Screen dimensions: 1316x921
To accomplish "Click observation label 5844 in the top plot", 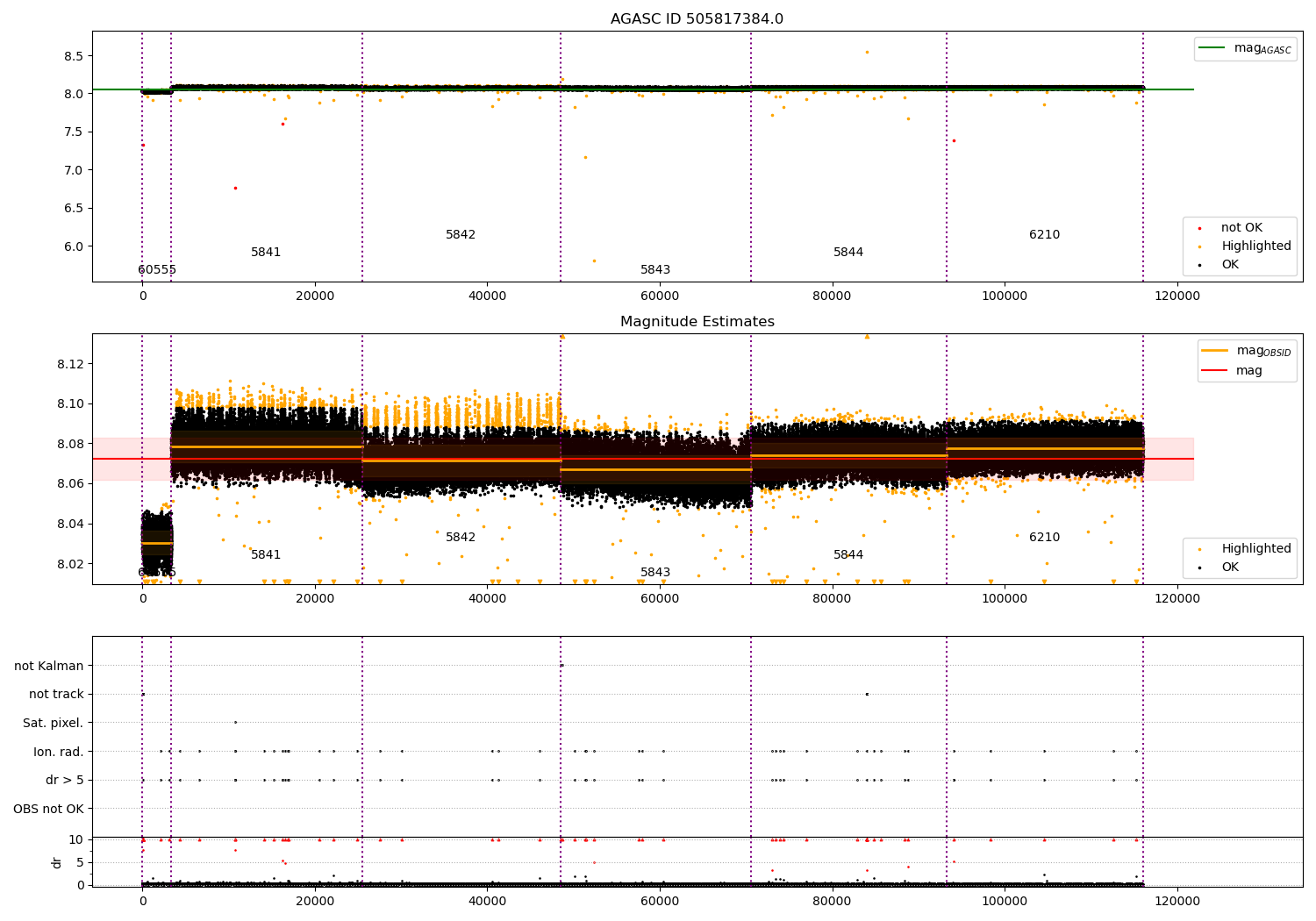I will click(848, 253).
